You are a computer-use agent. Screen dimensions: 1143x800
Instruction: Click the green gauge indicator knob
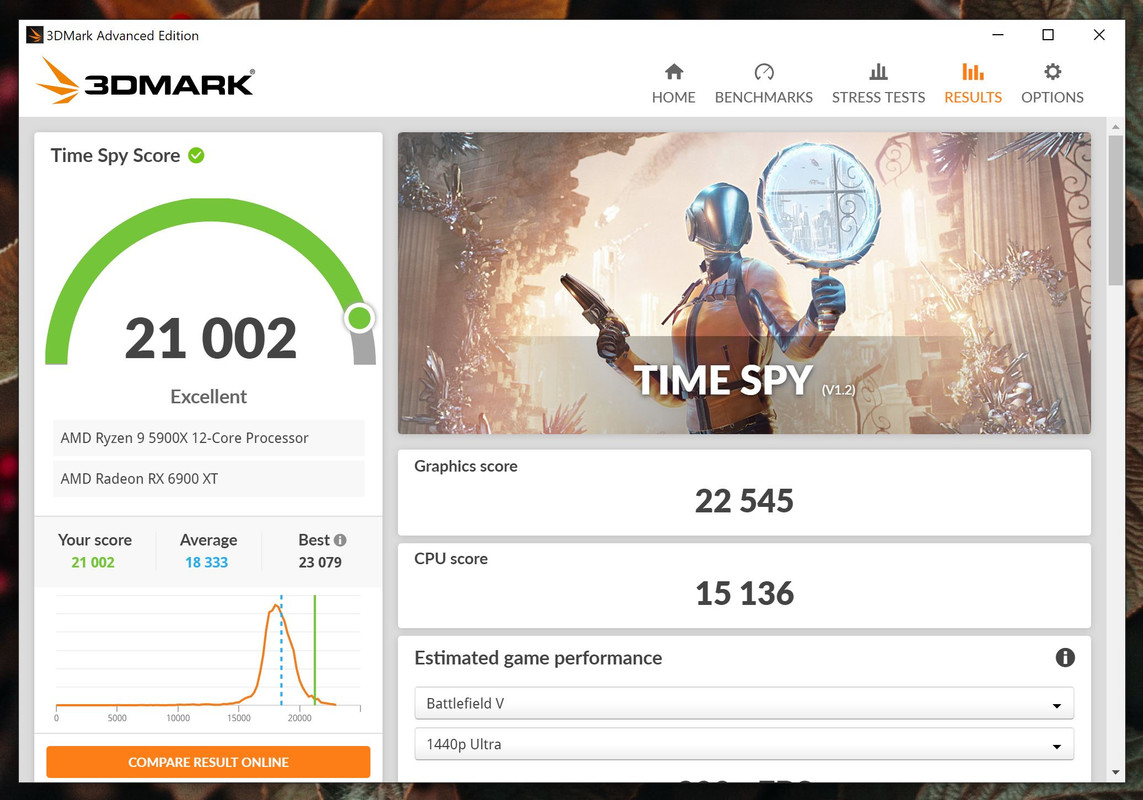[x=359, y=318]
